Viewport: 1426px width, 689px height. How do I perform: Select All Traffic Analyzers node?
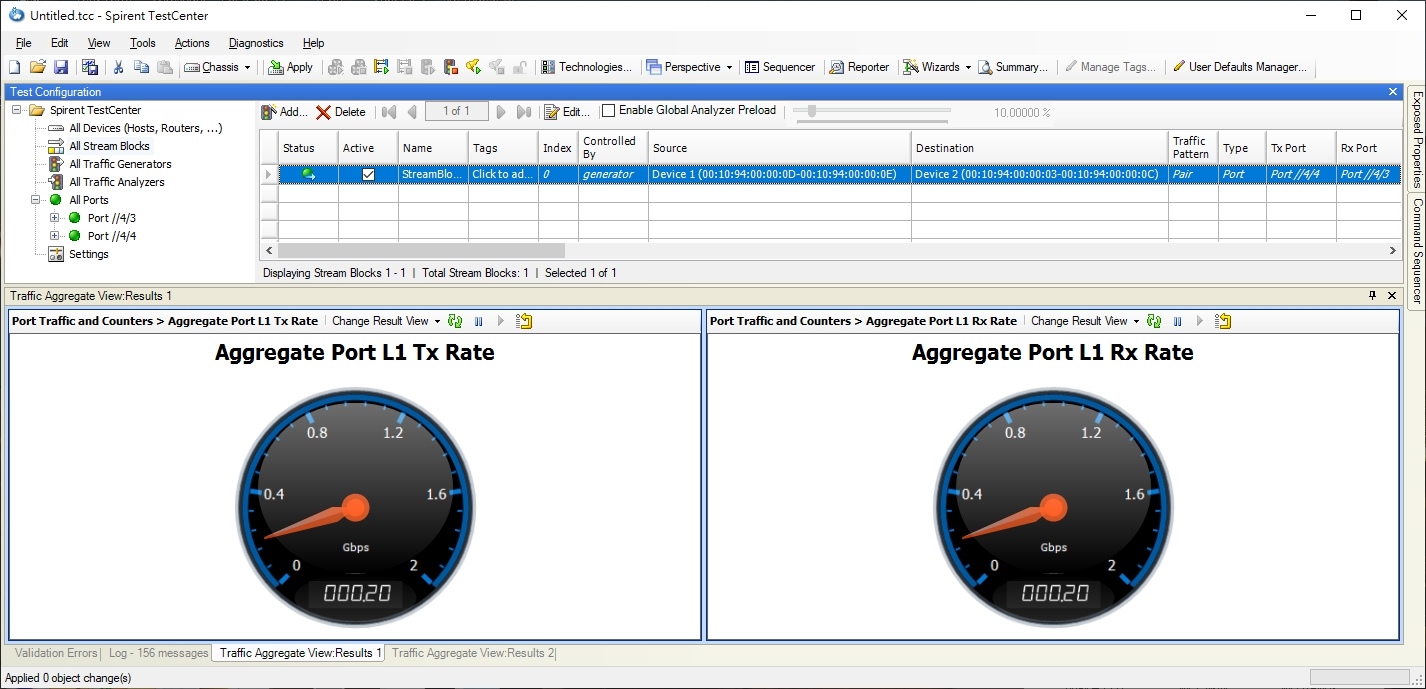(x=117, y=182)
